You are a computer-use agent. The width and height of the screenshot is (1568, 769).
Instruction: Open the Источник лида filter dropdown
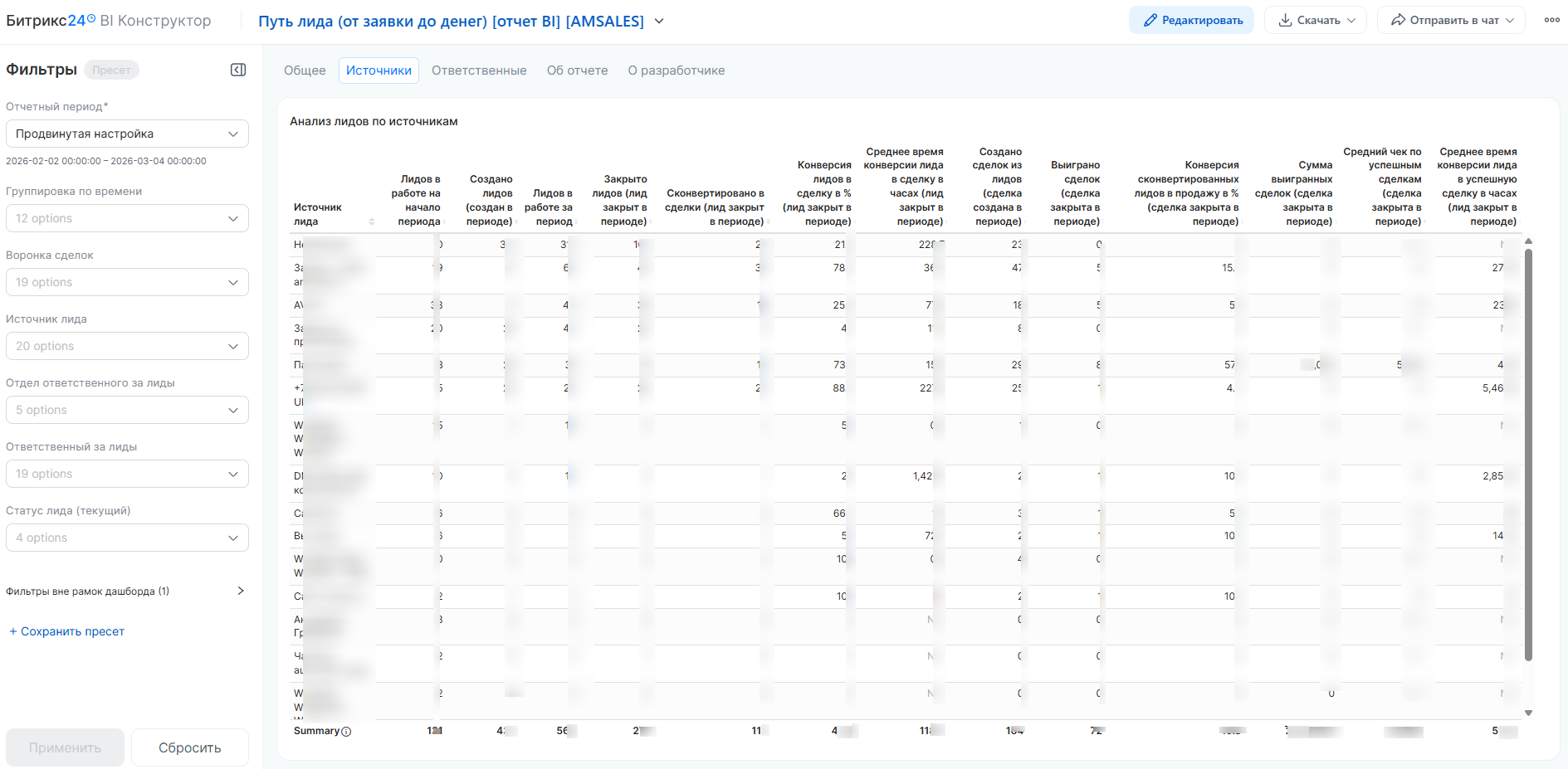pyautogui.click(x=127, y=346)
